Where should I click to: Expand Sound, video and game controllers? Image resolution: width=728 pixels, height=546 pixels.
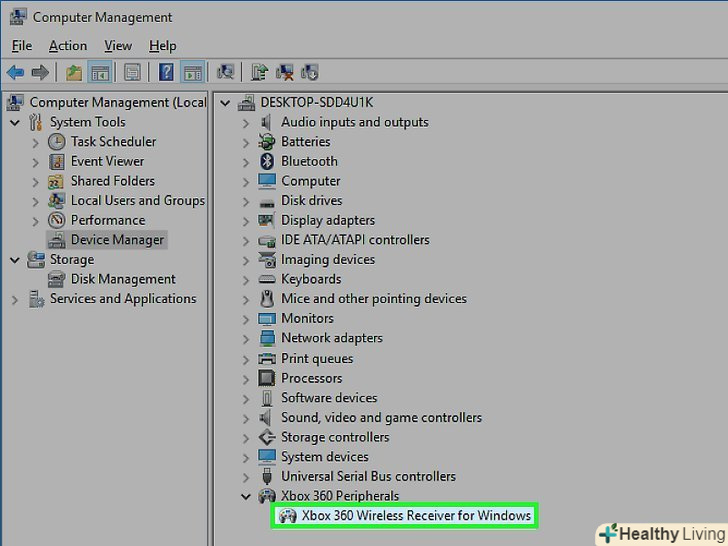(246, 418)
